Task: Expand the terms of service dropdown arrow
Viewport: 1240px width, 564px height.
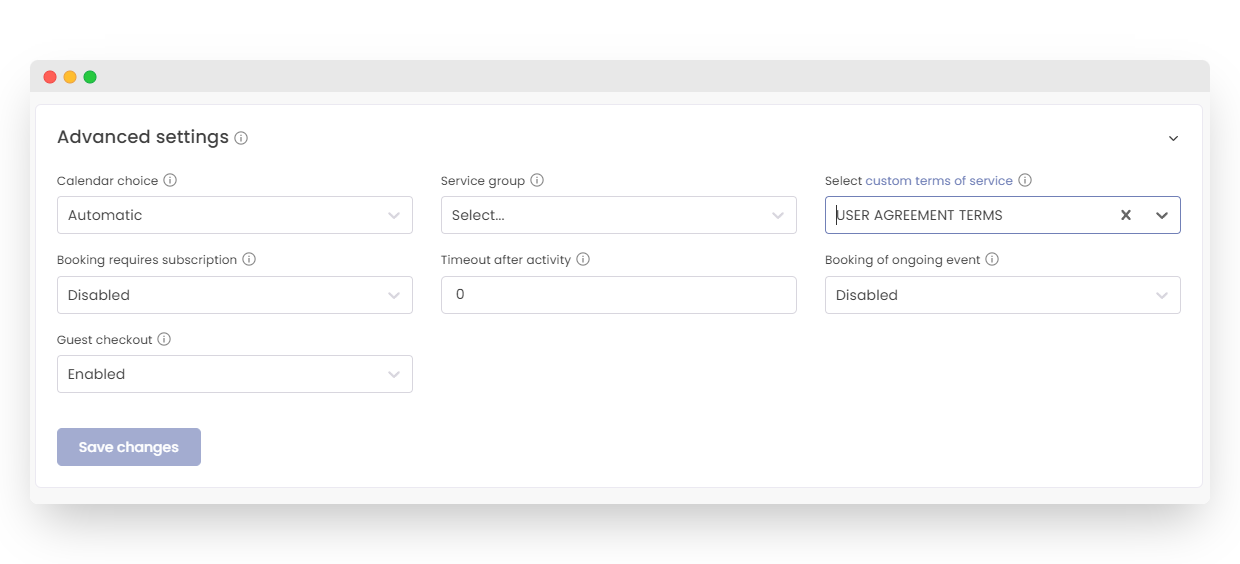Action: click(x=1162, y=215)
